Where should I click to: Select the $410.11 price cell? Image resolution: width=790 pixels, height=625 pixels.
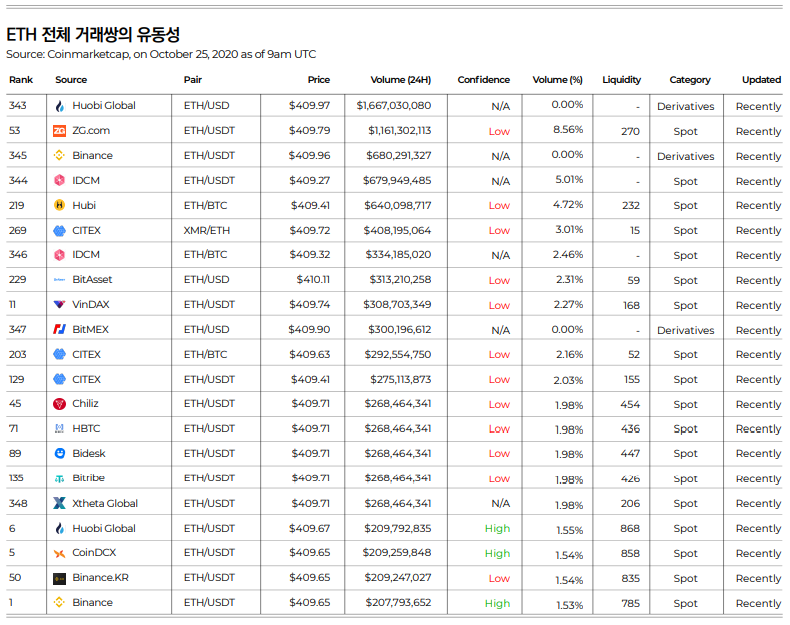pyautogui.click(x=313, y=280)
